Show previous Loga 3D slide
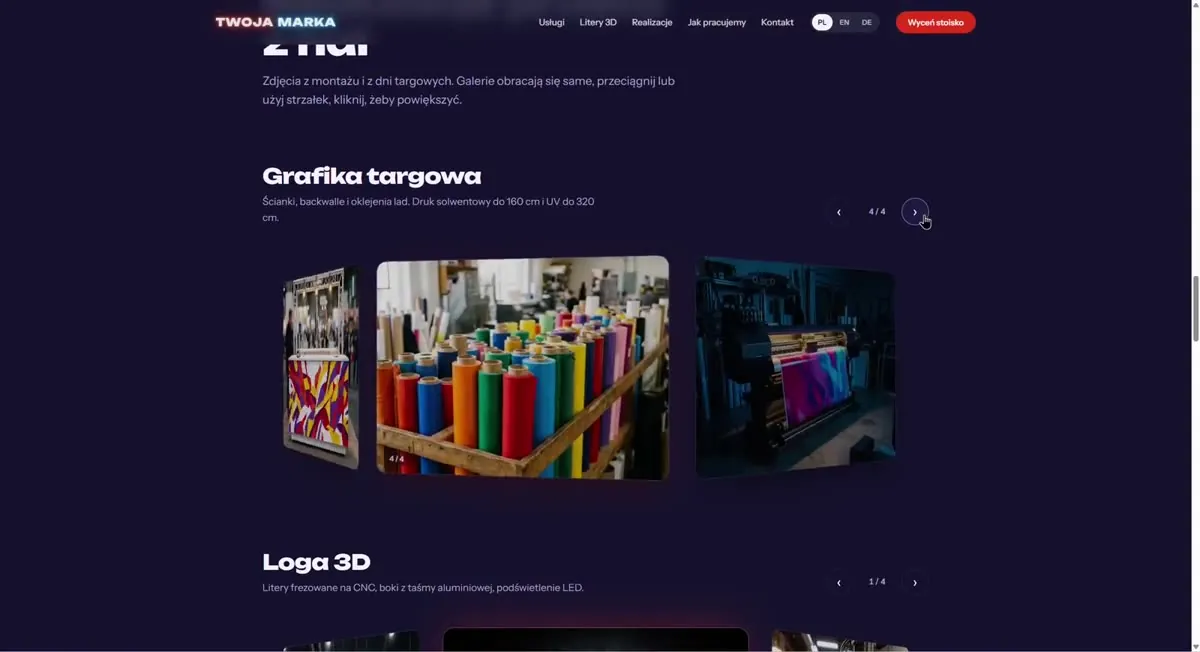 coord(839,582)
